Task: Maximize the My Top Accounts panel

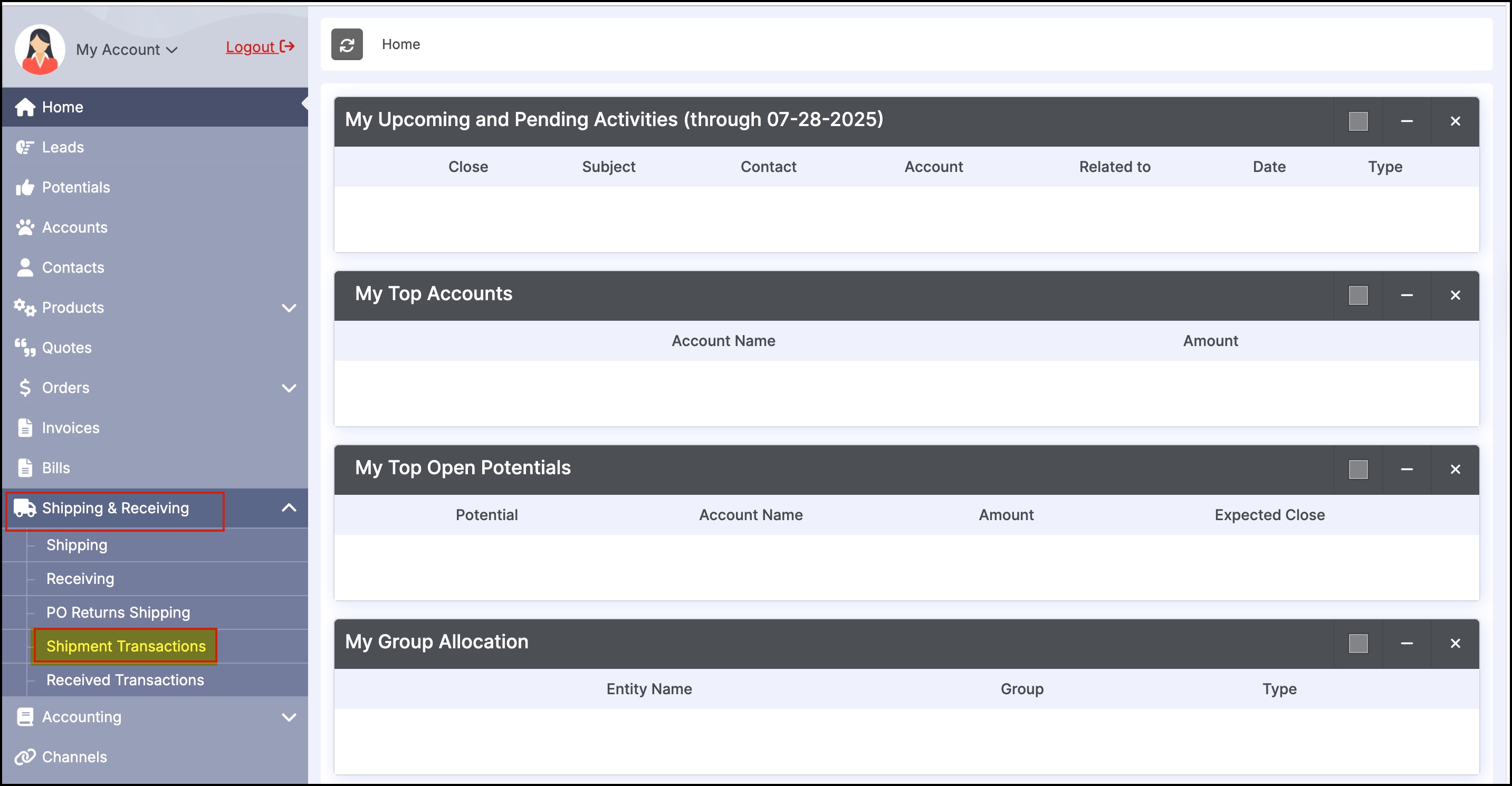Action: [1358, 295]
